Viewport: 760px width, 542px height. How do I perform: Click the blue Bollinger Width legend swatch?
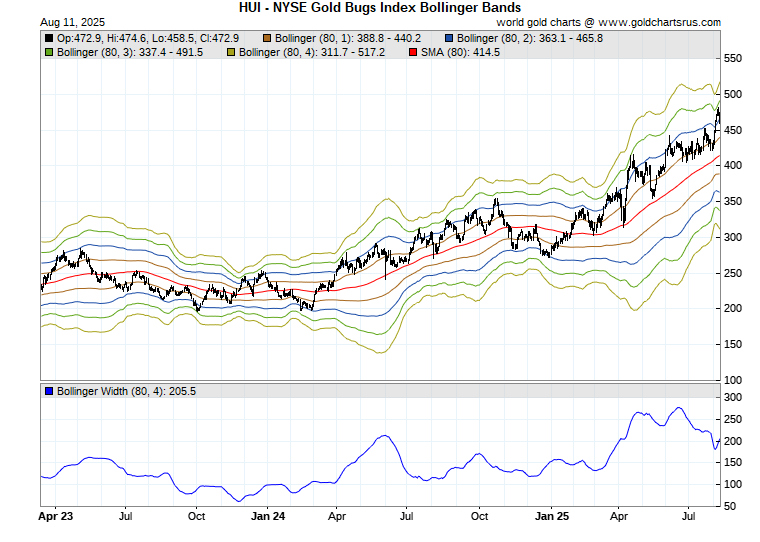tap(49, 391)
